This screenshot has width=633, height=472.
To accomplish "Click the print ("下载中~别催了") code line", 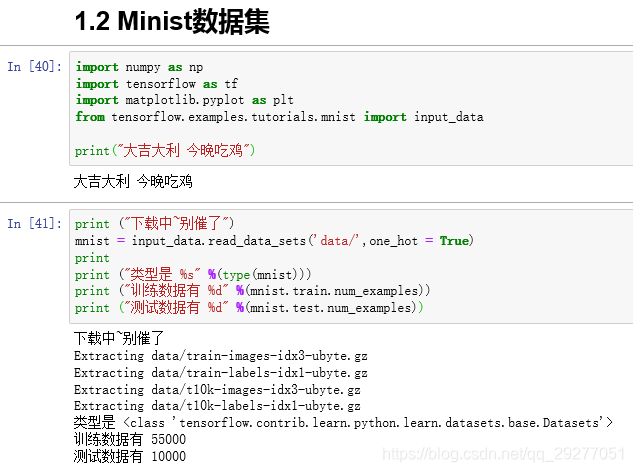I will [154, 223].
